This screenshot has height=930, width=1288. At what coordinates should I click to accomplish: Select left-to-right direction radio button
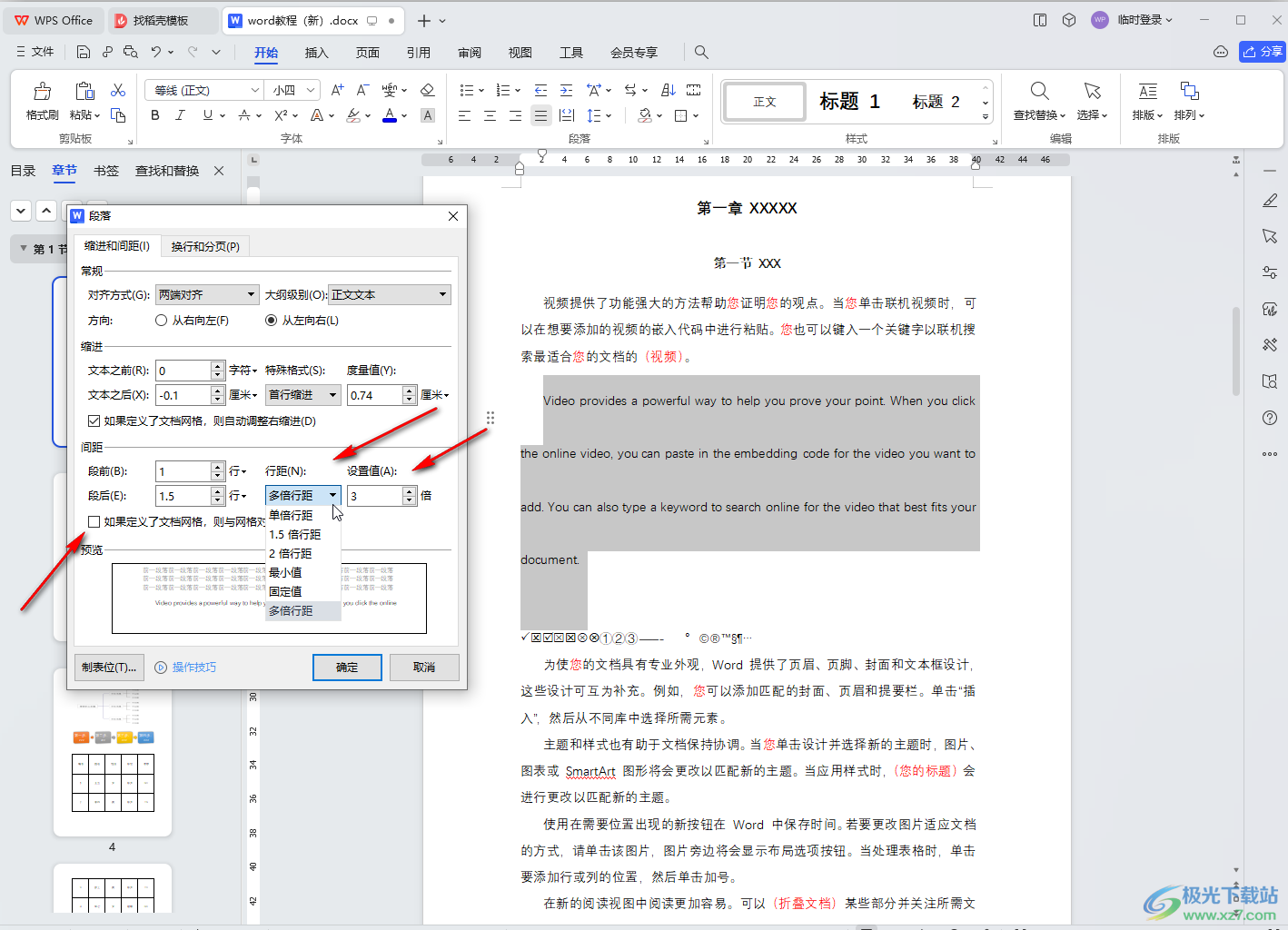coord(271,321)
